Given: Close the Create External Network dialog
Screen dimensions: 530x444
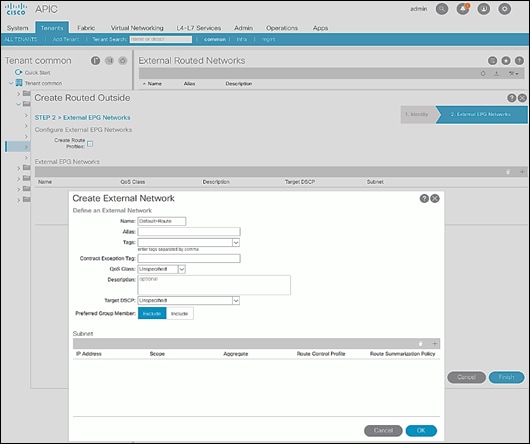Looking at the screenshot, I should [x=435, y=198].
